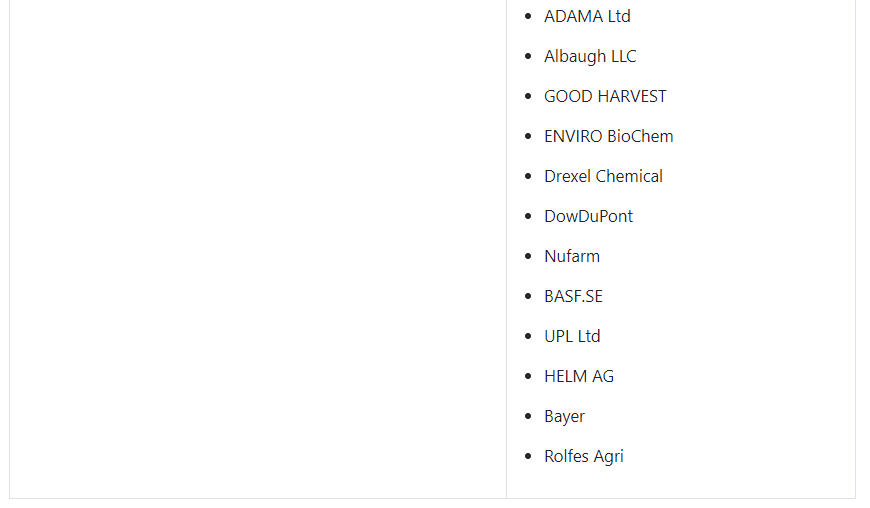Click the empty left table cell
Image resolution: width=870 pixels, height=508 pixels.
(x=258, y=249)
